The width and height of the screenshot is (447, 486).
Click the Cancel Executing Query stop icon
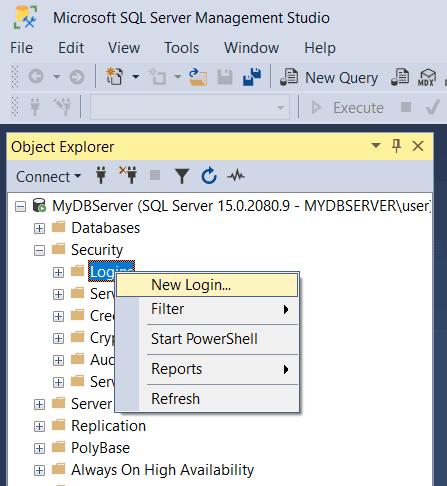coord(406,107)
